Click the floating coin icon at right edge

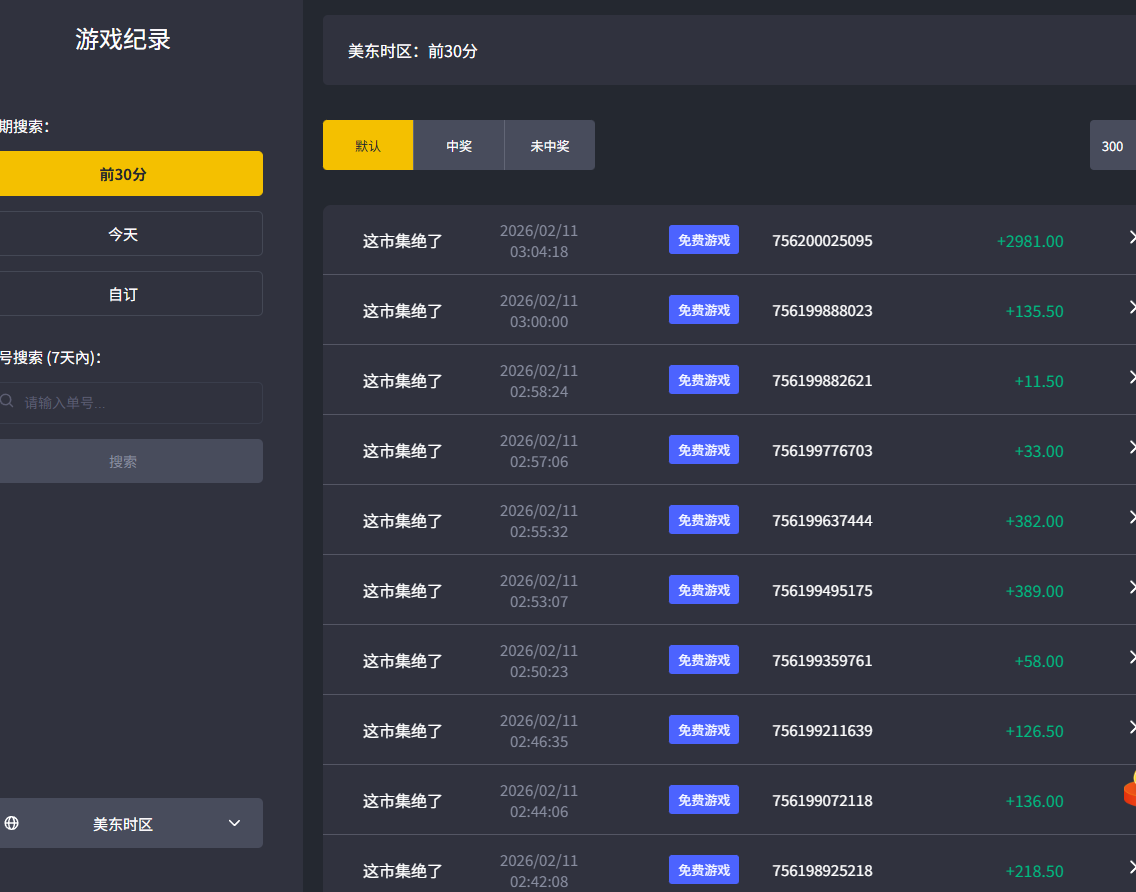click(x=1129, y=789)
